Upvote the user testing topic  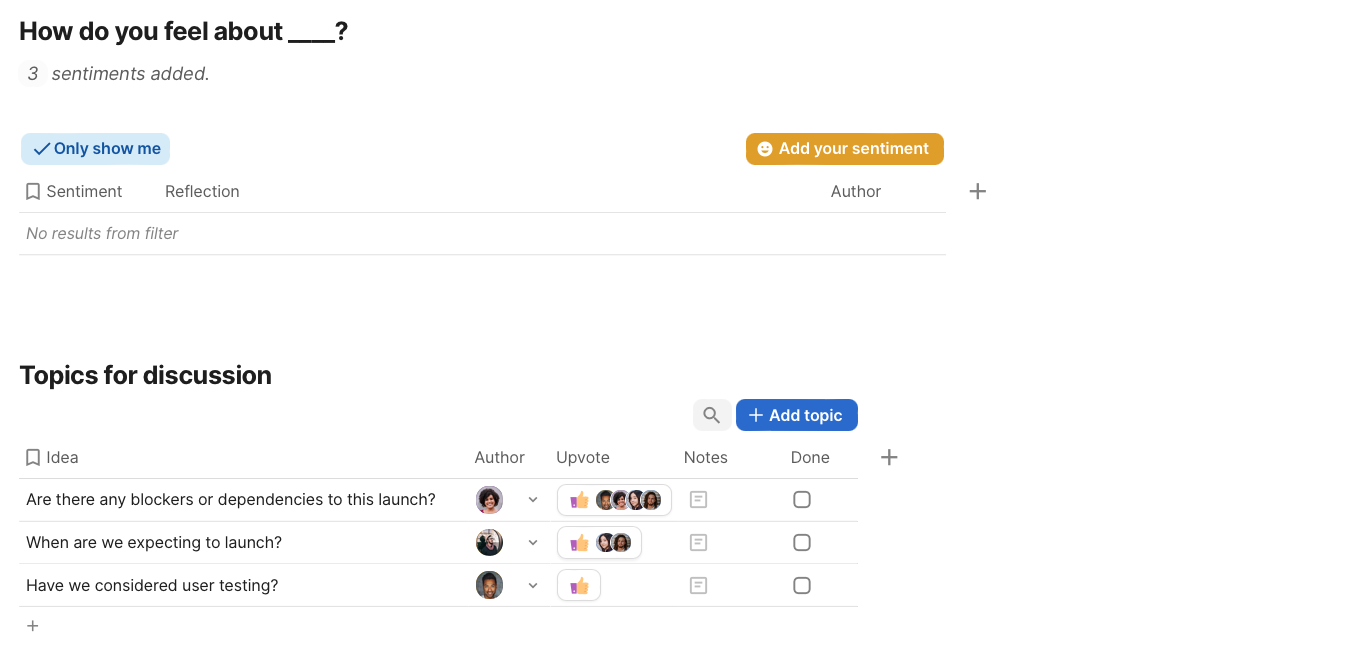pos(579,585)
